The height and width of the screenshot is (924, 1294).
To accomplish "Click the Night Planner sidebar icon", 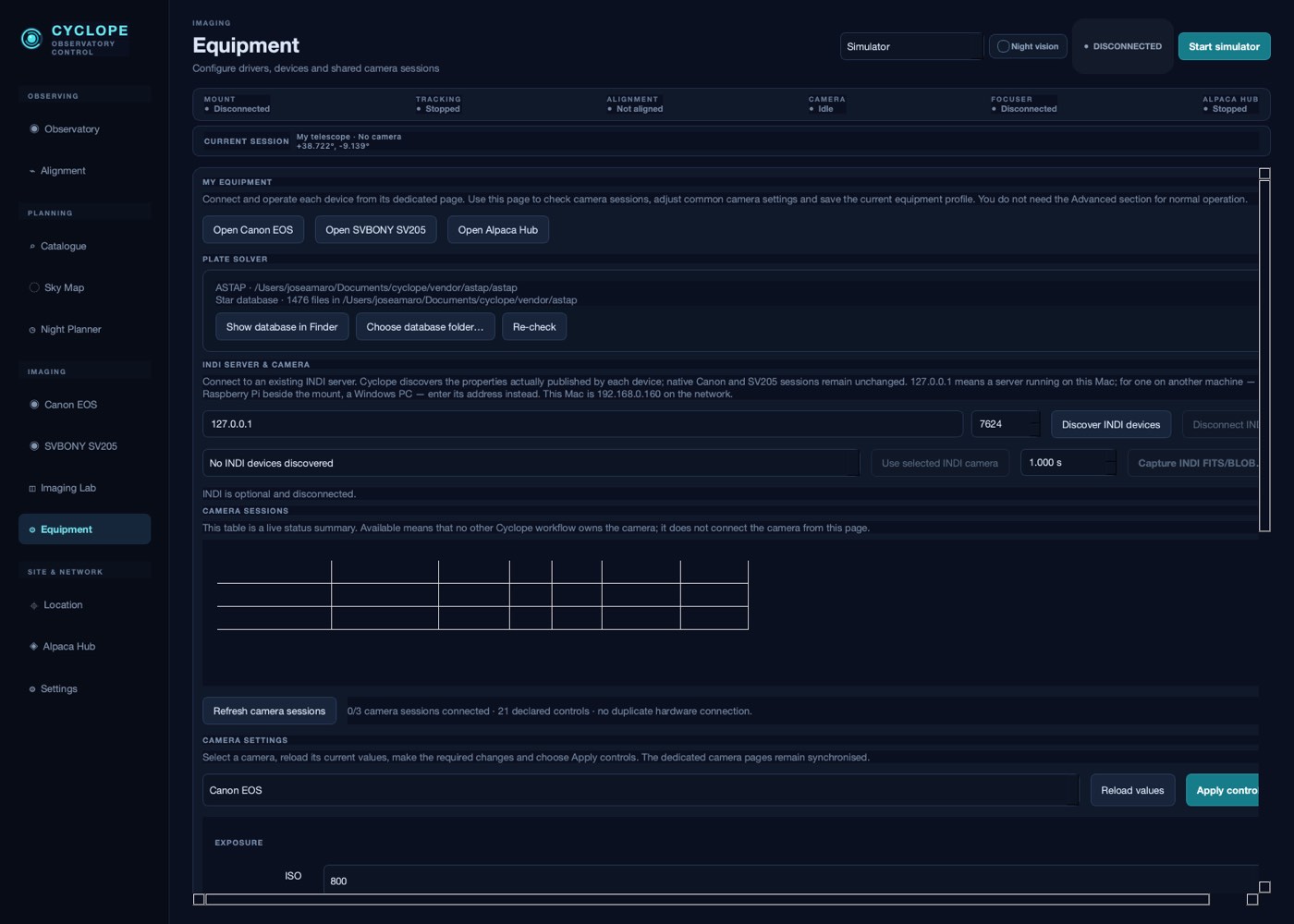I will 32,330.
